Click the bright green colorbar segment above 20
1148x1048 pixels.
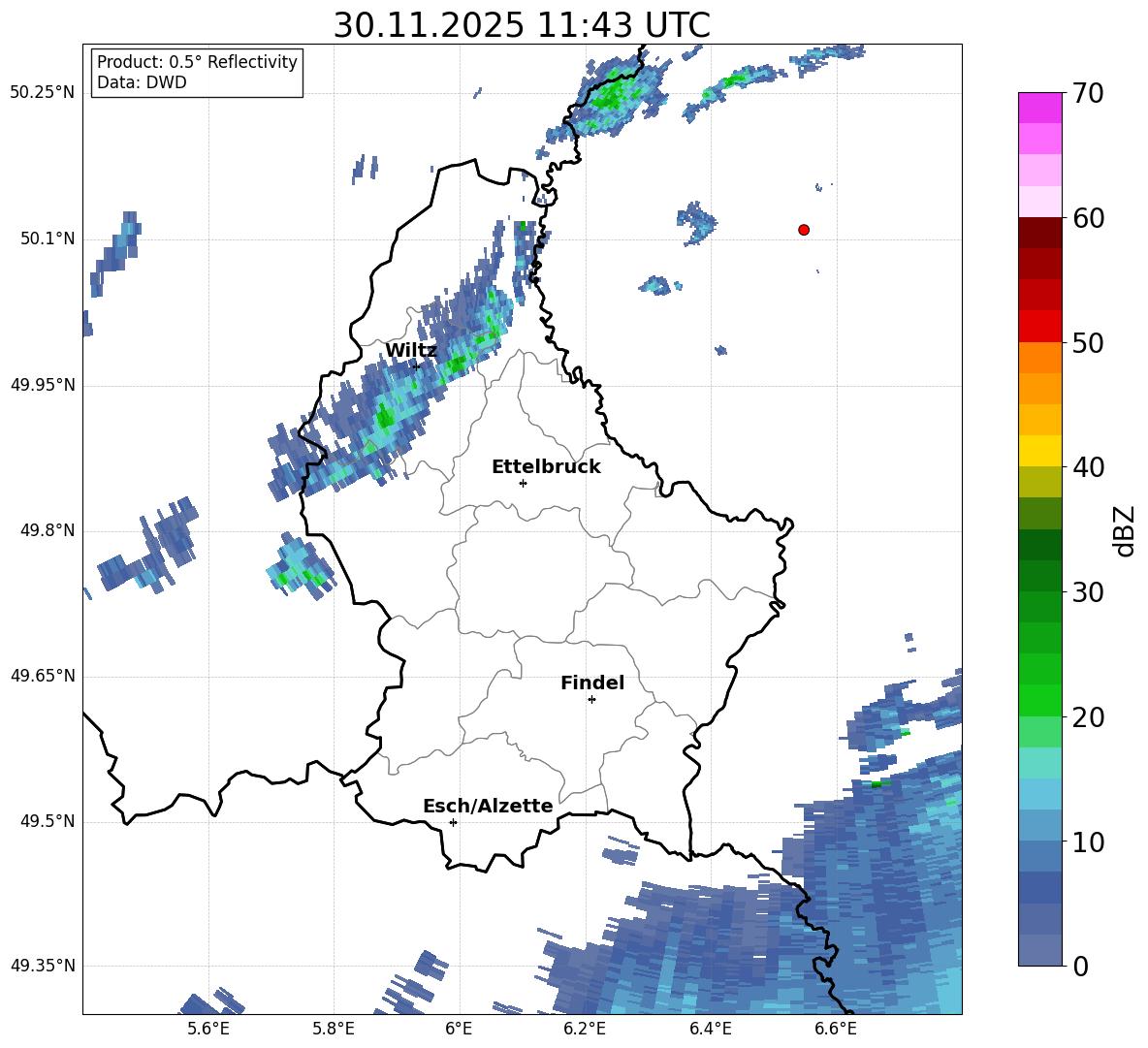pos(1039,700)
